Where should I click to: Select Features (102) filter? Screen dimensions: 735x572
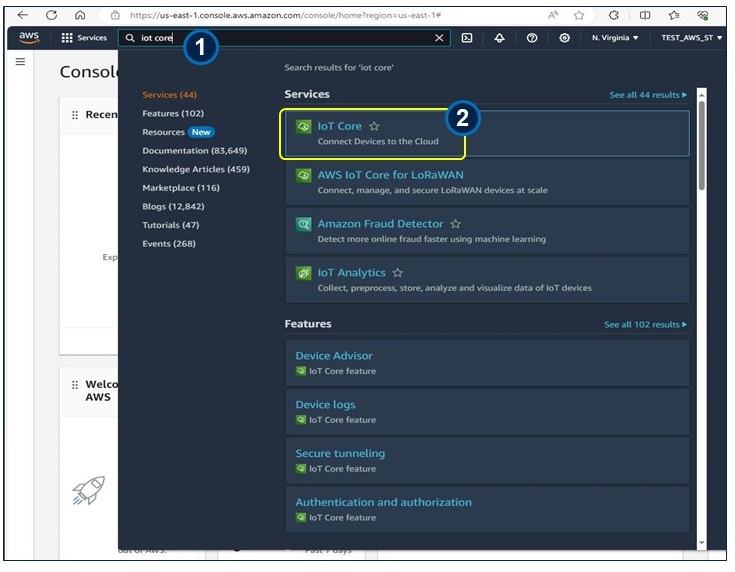click(x=173, y=113)
